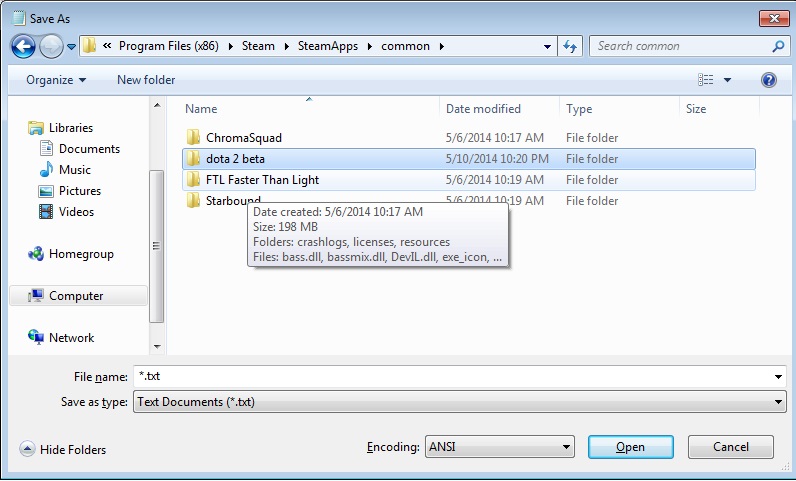Viewport: 796px width, 481px height.
Task: Click the folder icon in address bar
Action: [x=89, y=46]
